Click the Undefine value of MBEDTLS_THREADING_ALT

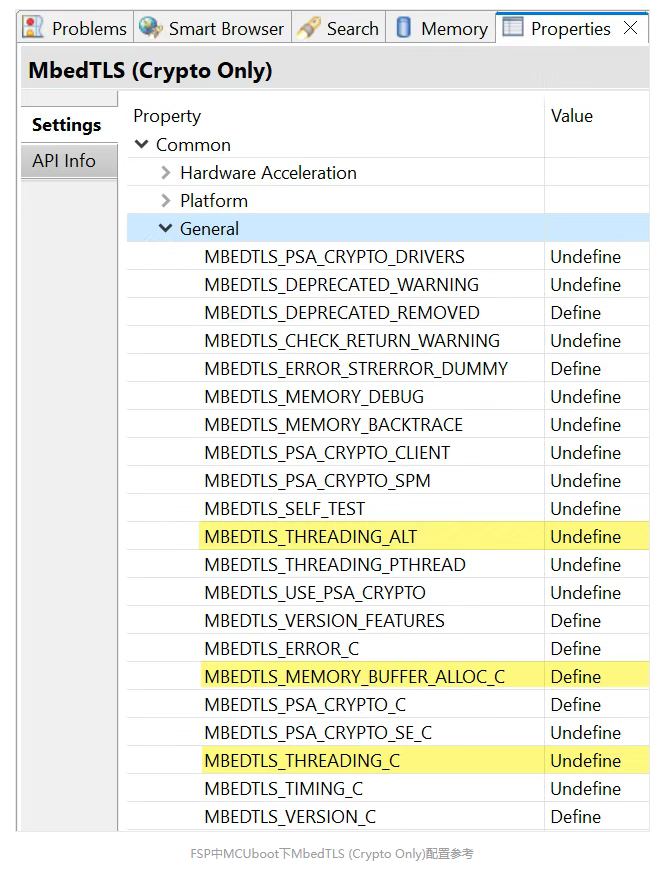coord(586,536)
